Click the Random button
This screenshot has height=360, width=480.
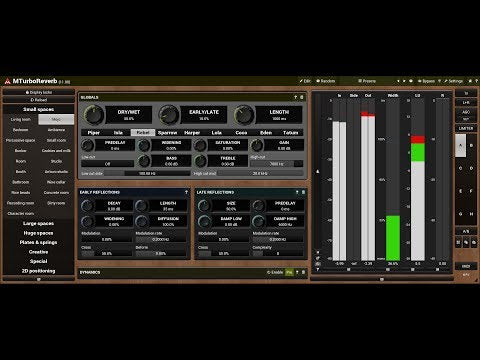pos(326,81)
